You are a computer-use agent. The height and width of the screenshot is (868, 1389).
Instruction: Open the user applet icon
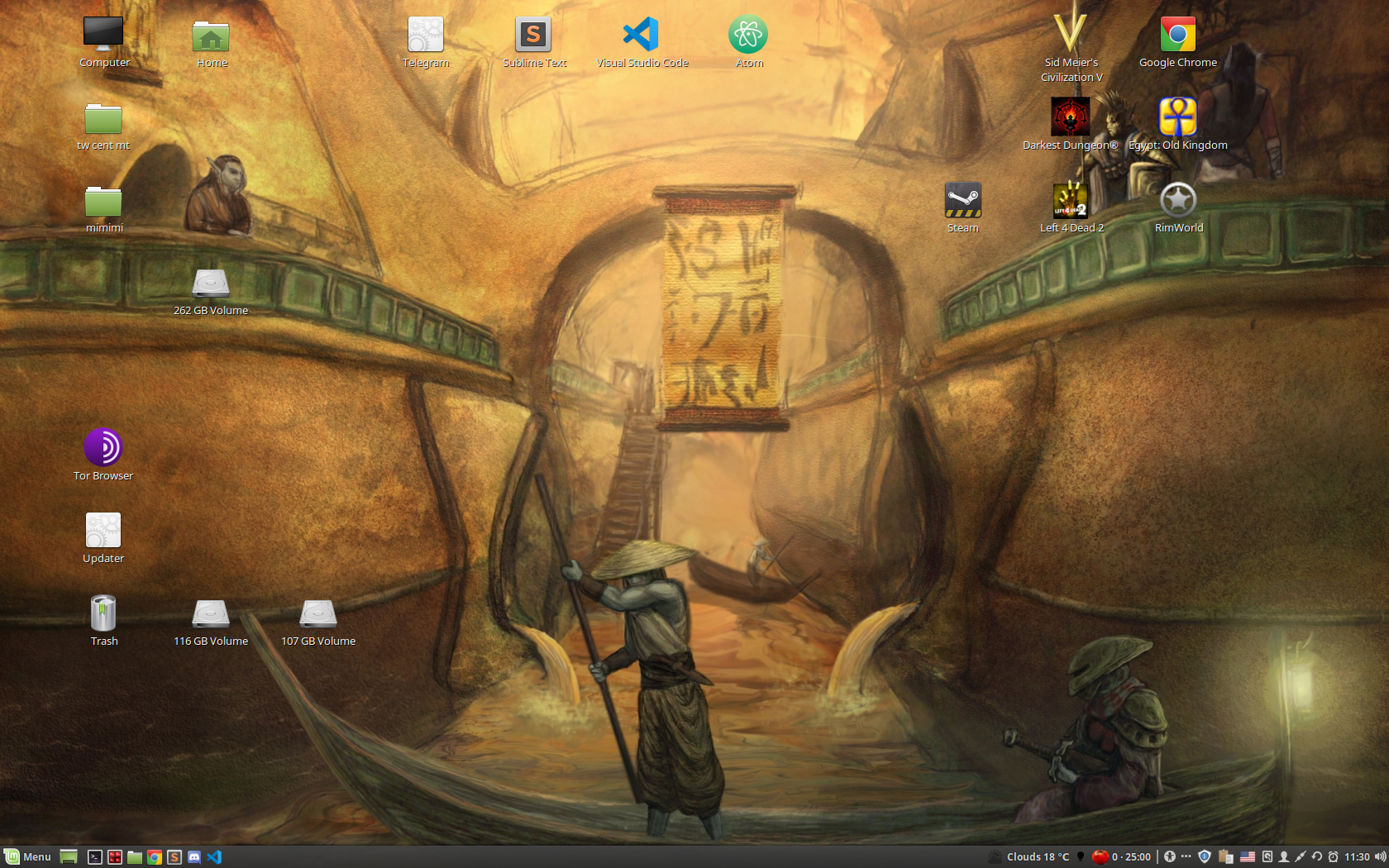[x=1284, y=857]
